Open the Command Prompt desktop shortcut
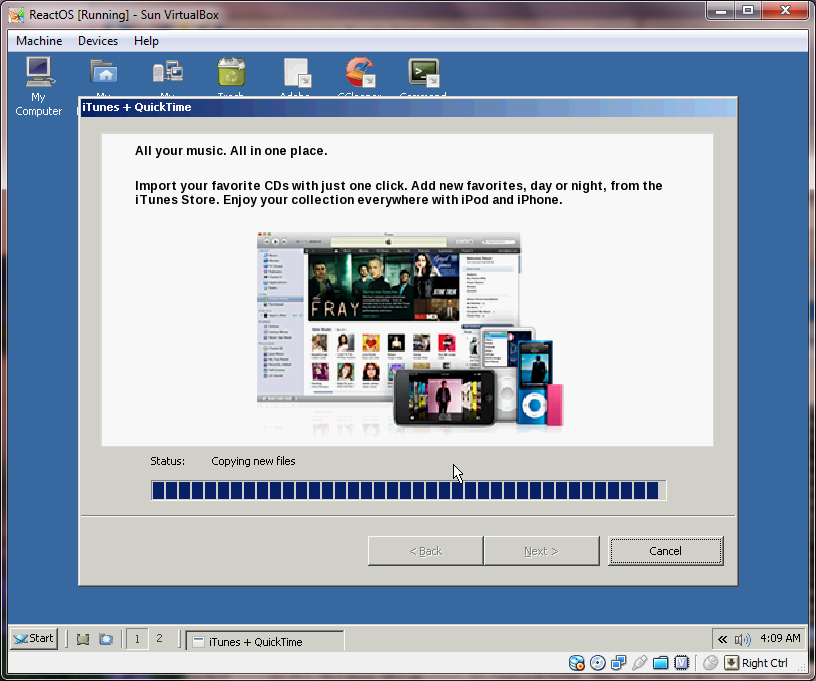 click(423, 74)
